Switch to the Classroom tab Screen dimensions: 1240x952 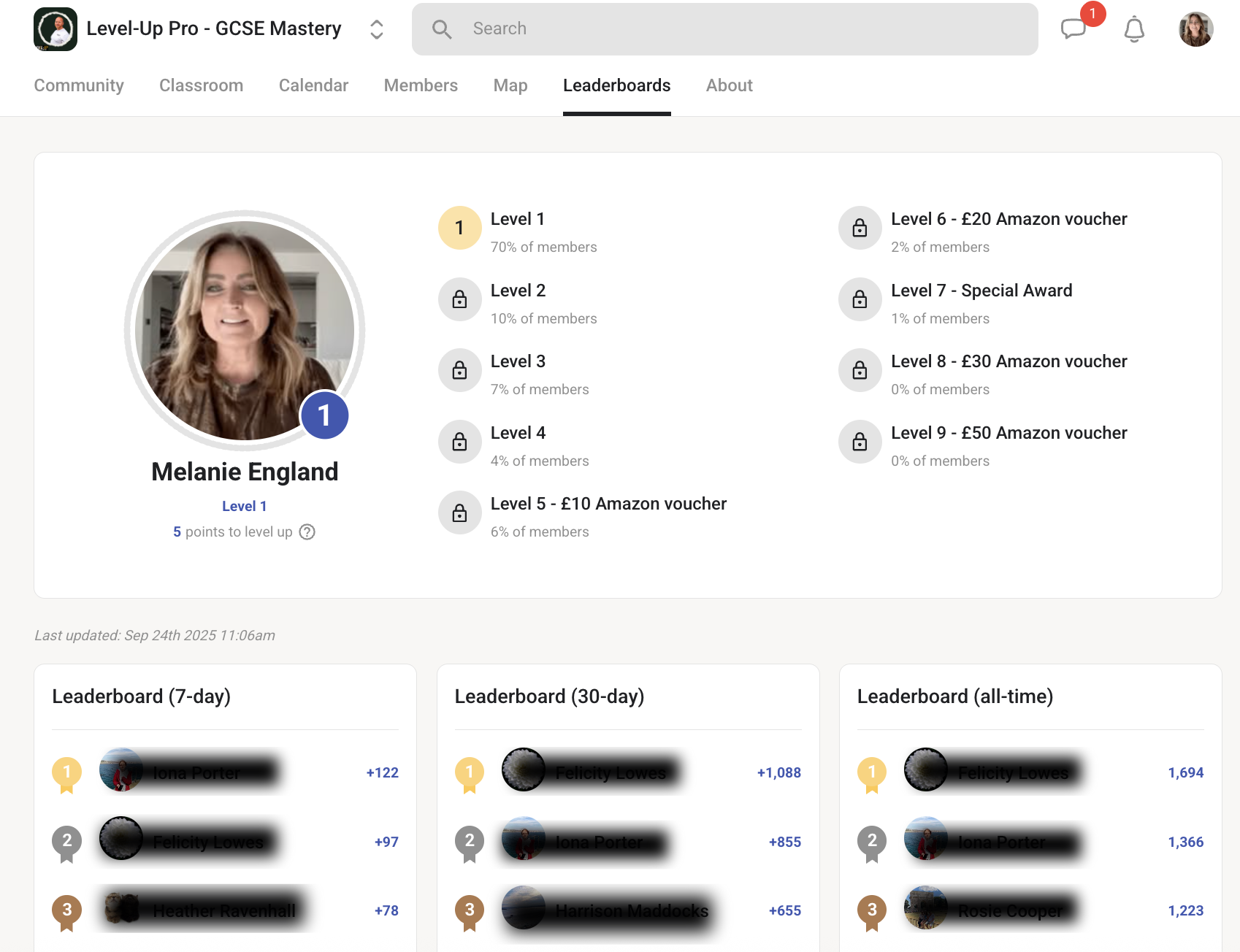(x=201, y=85)
